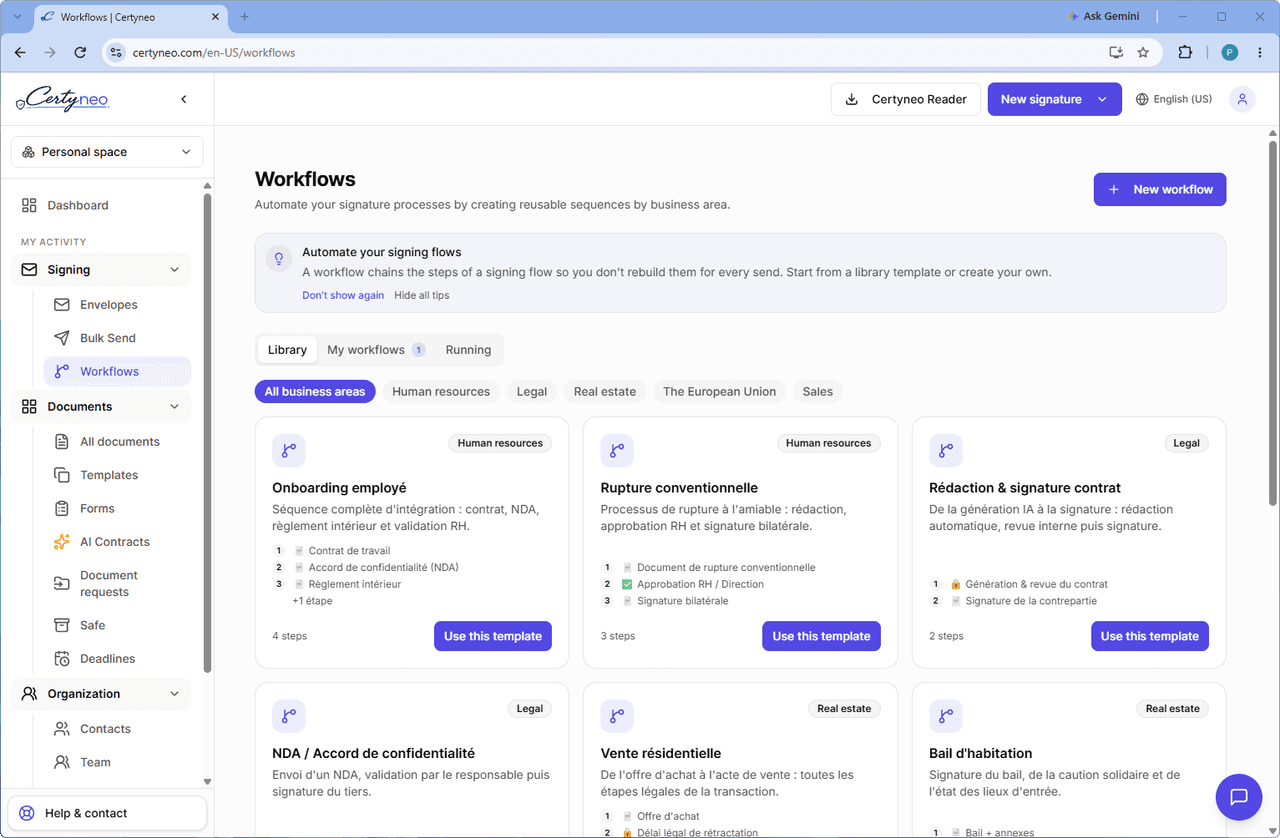
Task: Open Document requests in the sidebar
Action: 117,583
